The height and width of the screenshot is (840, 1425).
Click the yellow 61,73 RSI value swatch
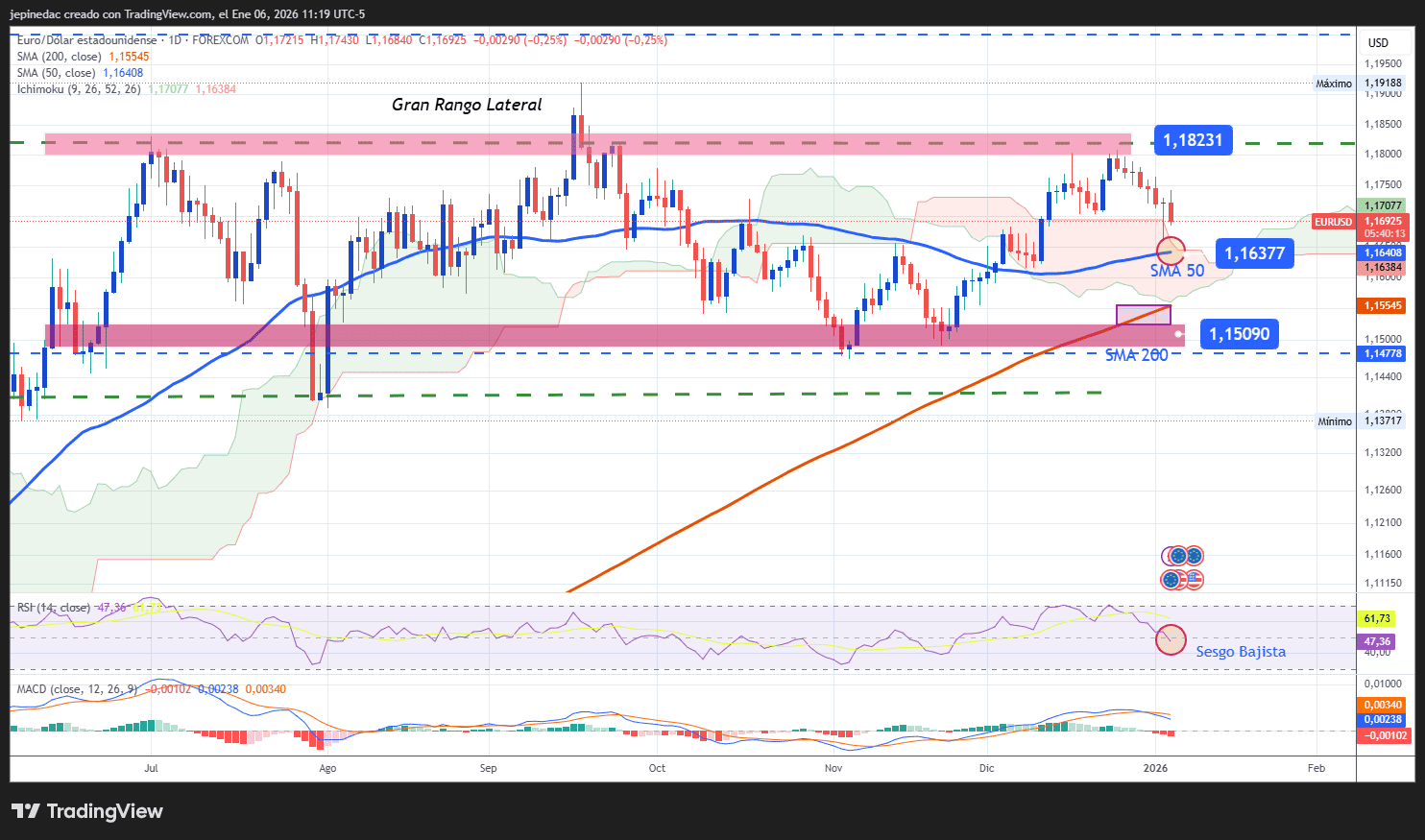coord(1376,617)
